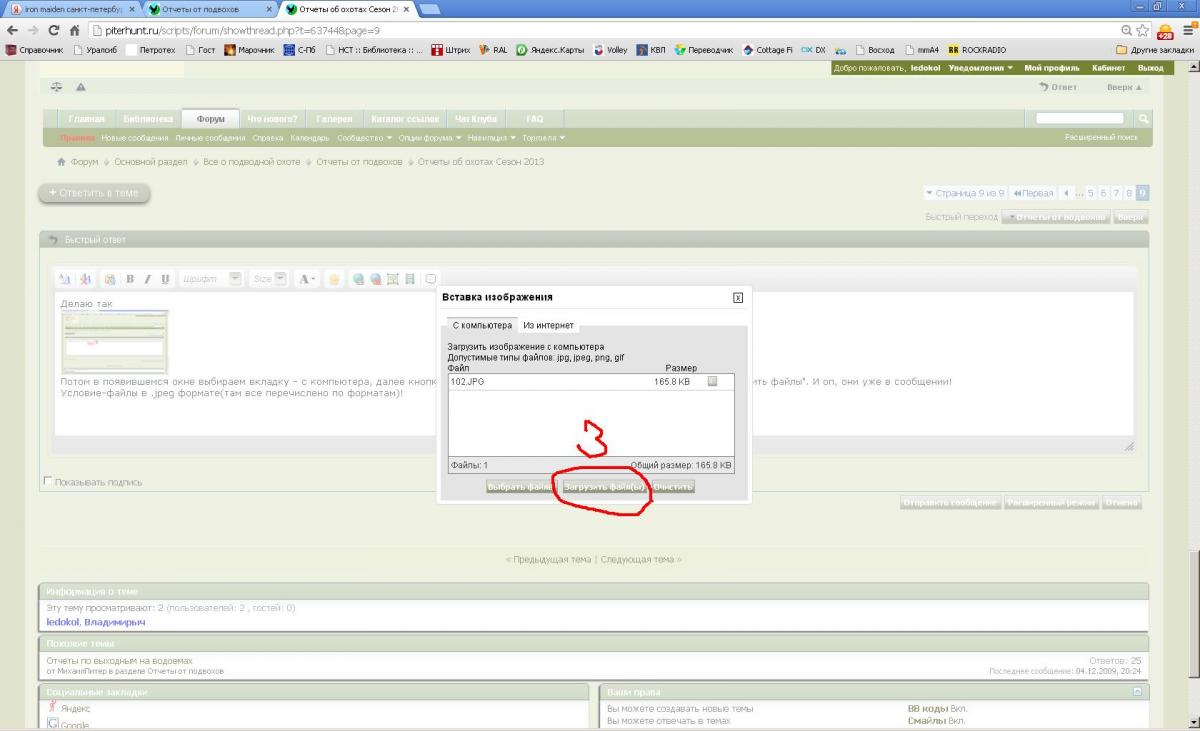
Task: Click the forum search input field
Action: coord(1086,119)
